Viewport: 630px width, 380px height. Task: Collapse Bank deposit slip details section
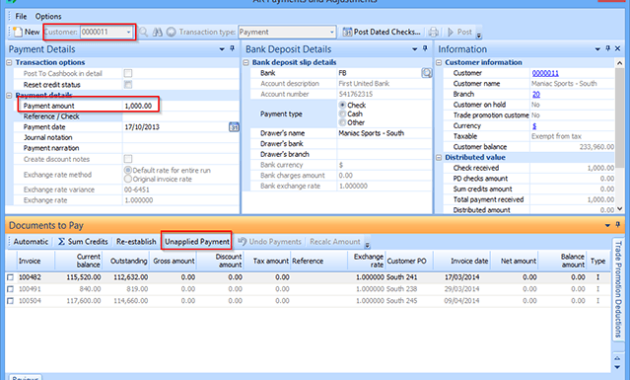246,63
